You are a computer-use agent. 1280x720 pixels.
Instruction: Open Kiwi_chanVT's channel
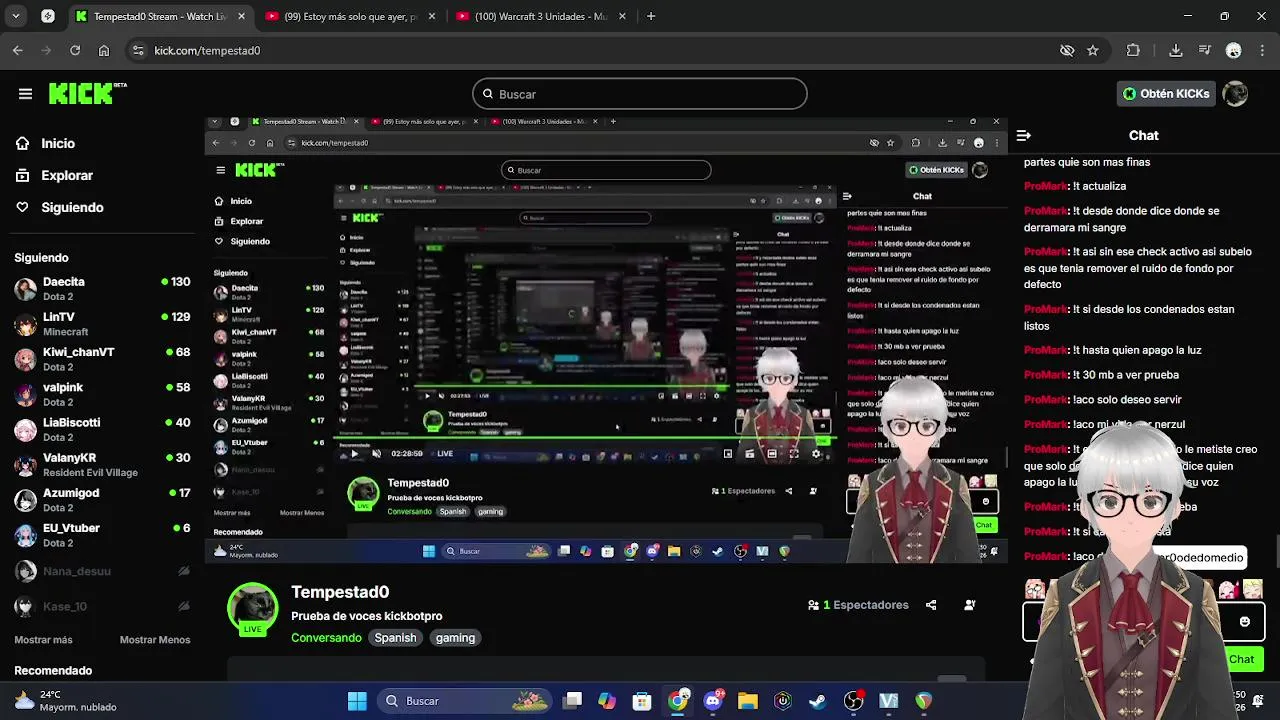point(101,359)
